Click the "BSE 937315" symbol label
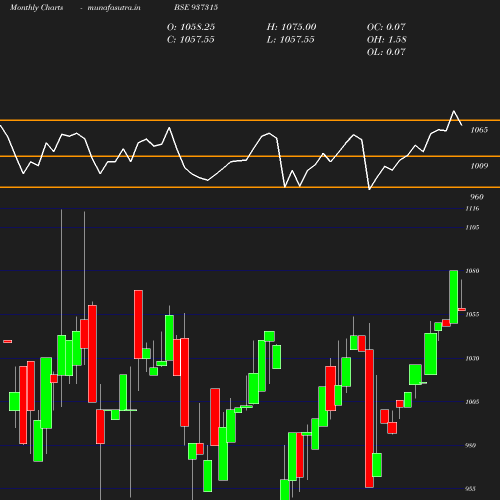 pyautogui.click(x=196, y=7)
